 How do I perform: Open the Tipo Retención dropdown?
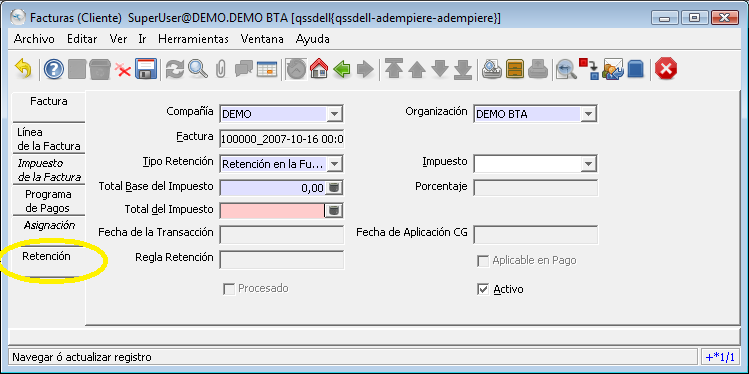334,164
